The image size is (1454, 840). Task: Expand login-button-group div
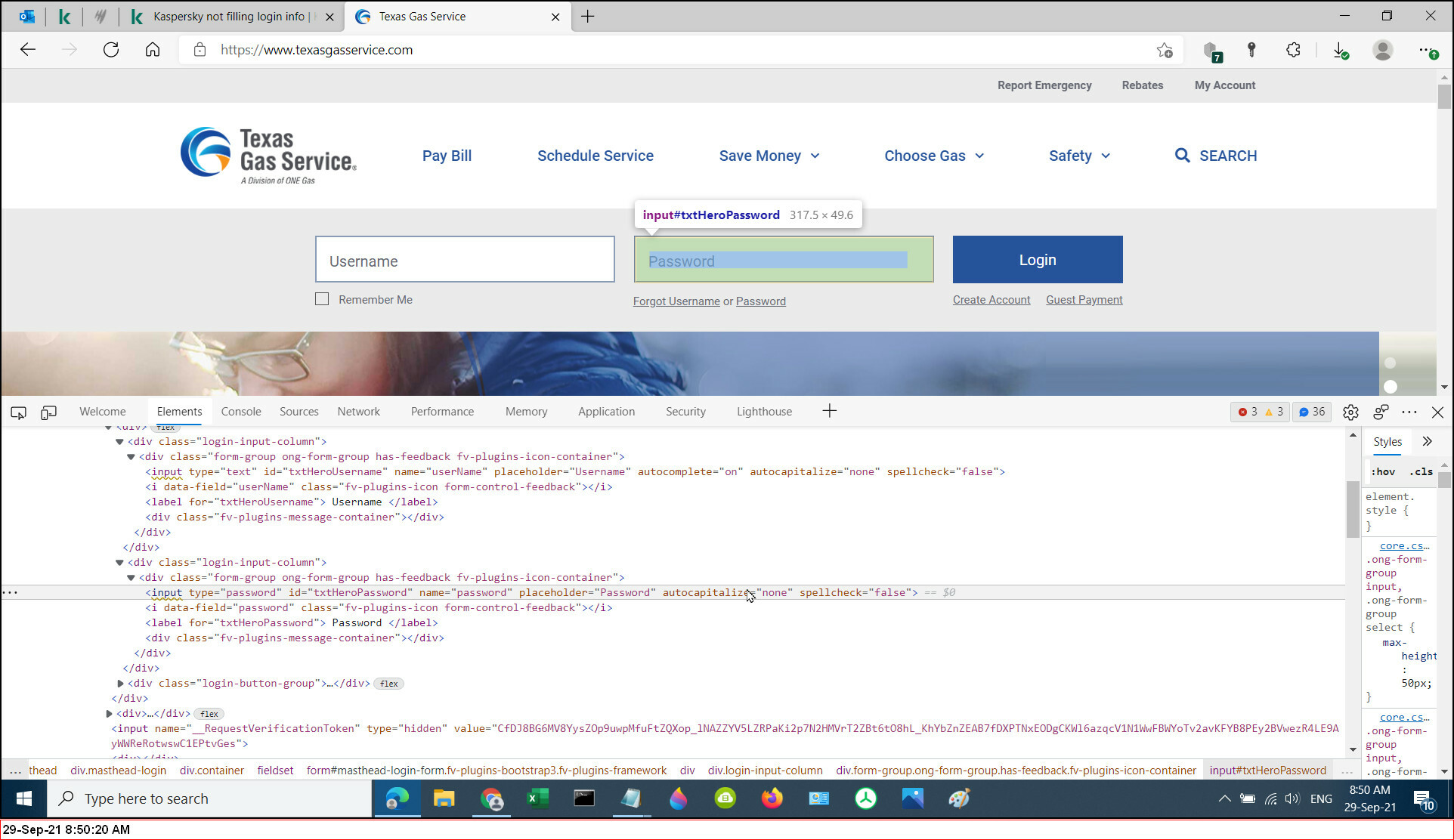(x=120, y=683)
